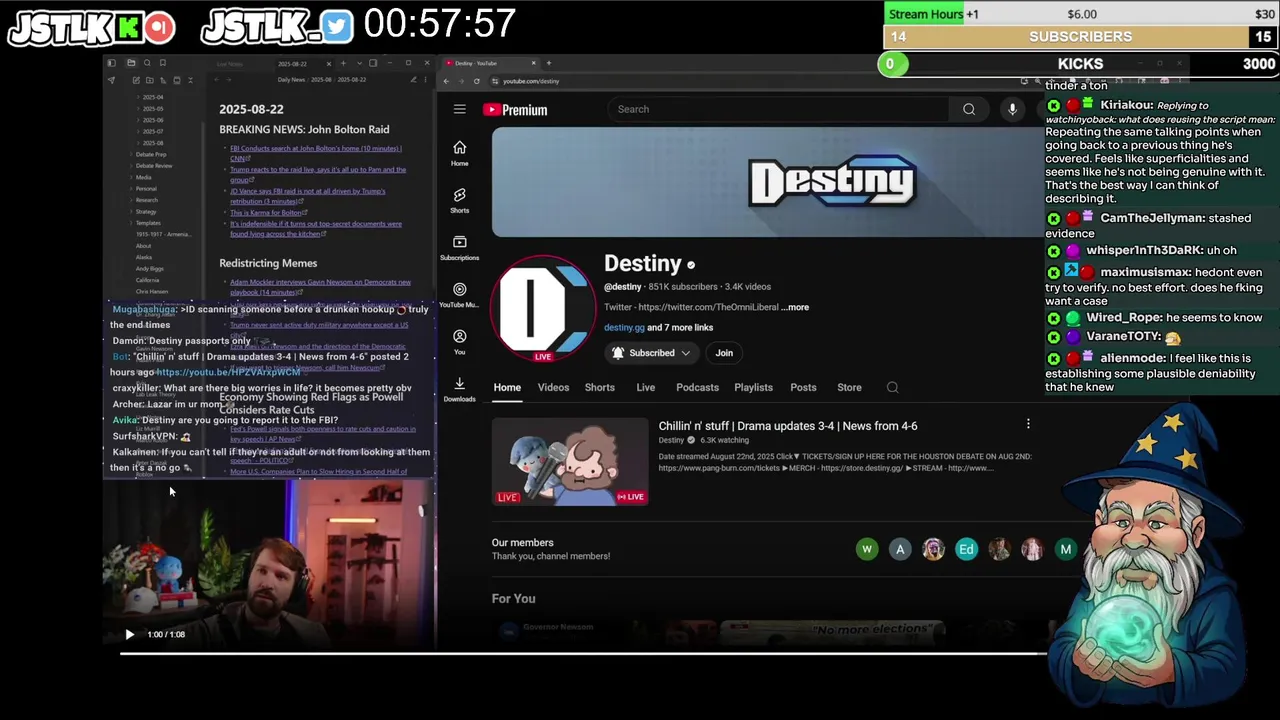Image resolution: width=1280 pixels, height=720 pixels.
Task: Switch to the Playlists channel tab
Action: tap(753, 387)
